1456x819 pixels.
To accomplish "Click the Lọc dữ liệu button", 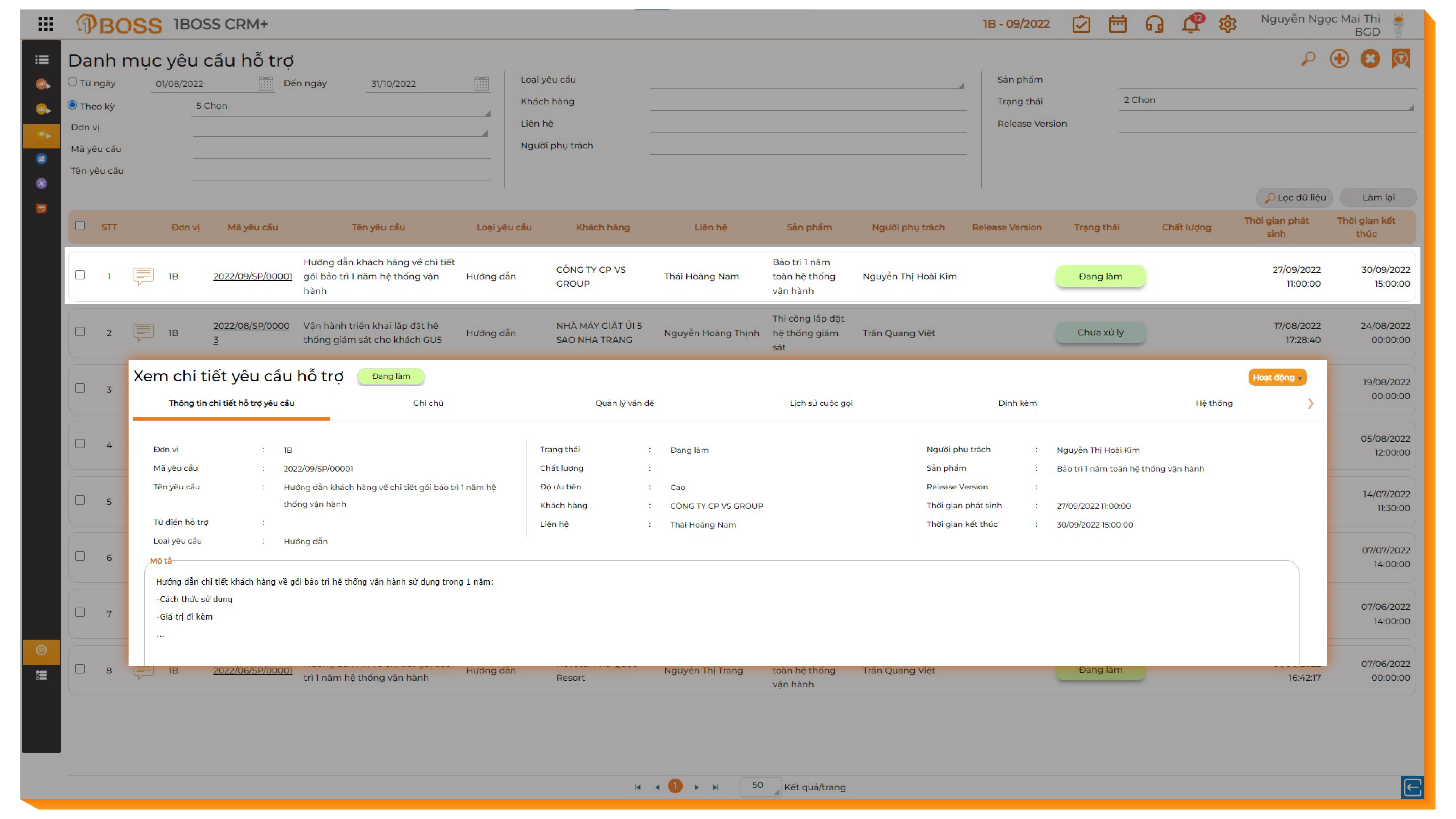I will click(1294, 198).
